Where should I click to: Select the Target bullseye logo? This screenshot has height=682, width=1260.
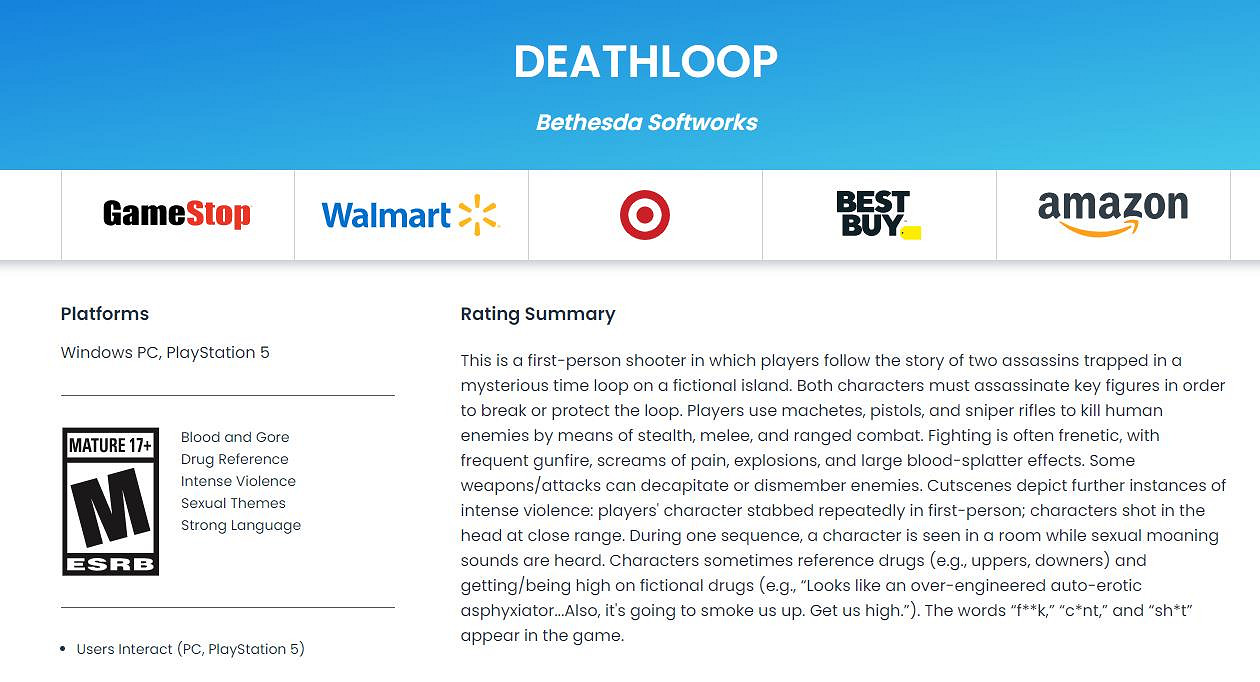coord(645,215)
